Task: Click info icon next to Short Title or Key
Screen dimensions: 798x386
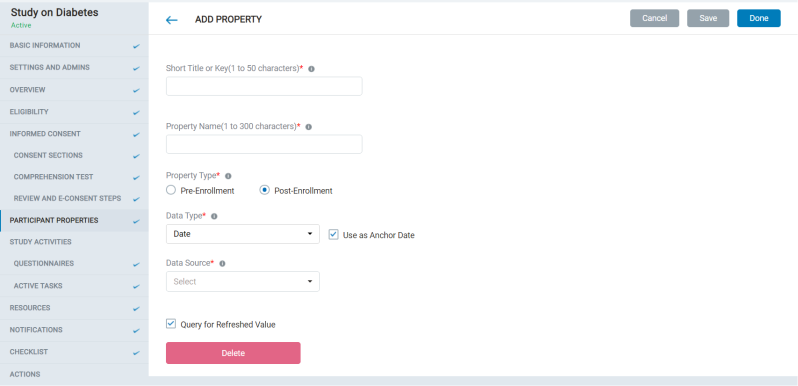Action: click(311, 69)
